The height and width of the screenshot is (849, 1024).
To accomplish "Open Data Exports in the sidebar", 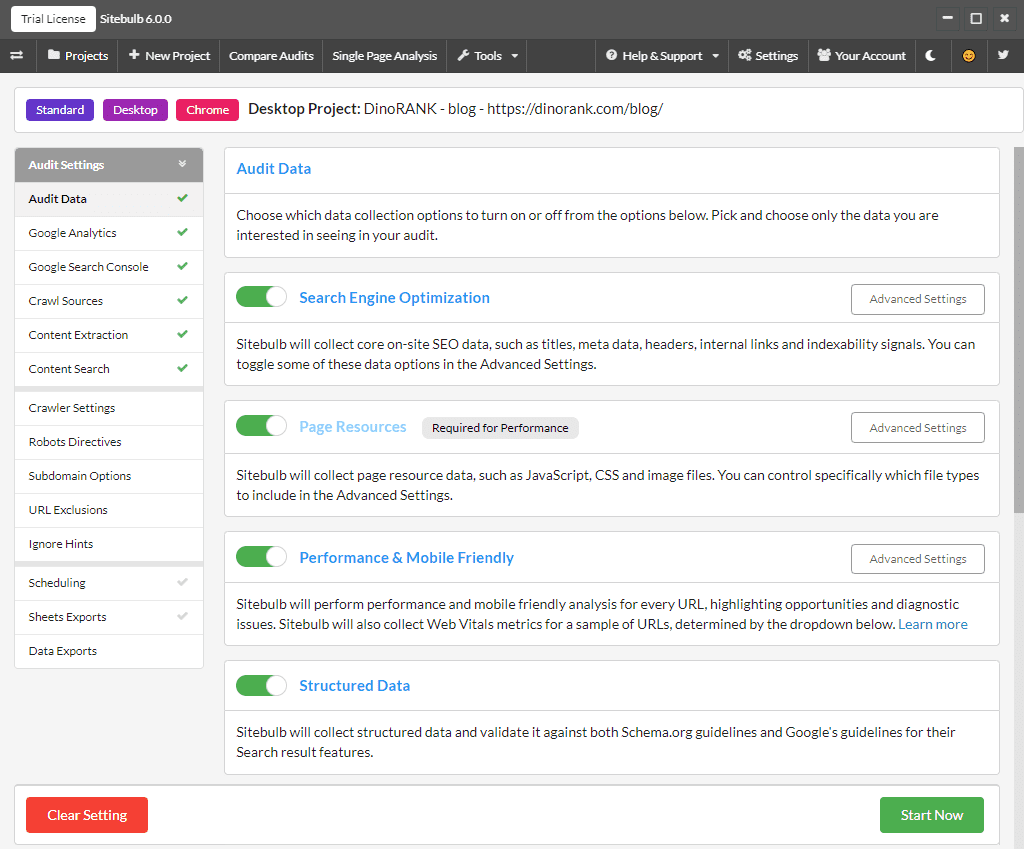I will (109, 650).
